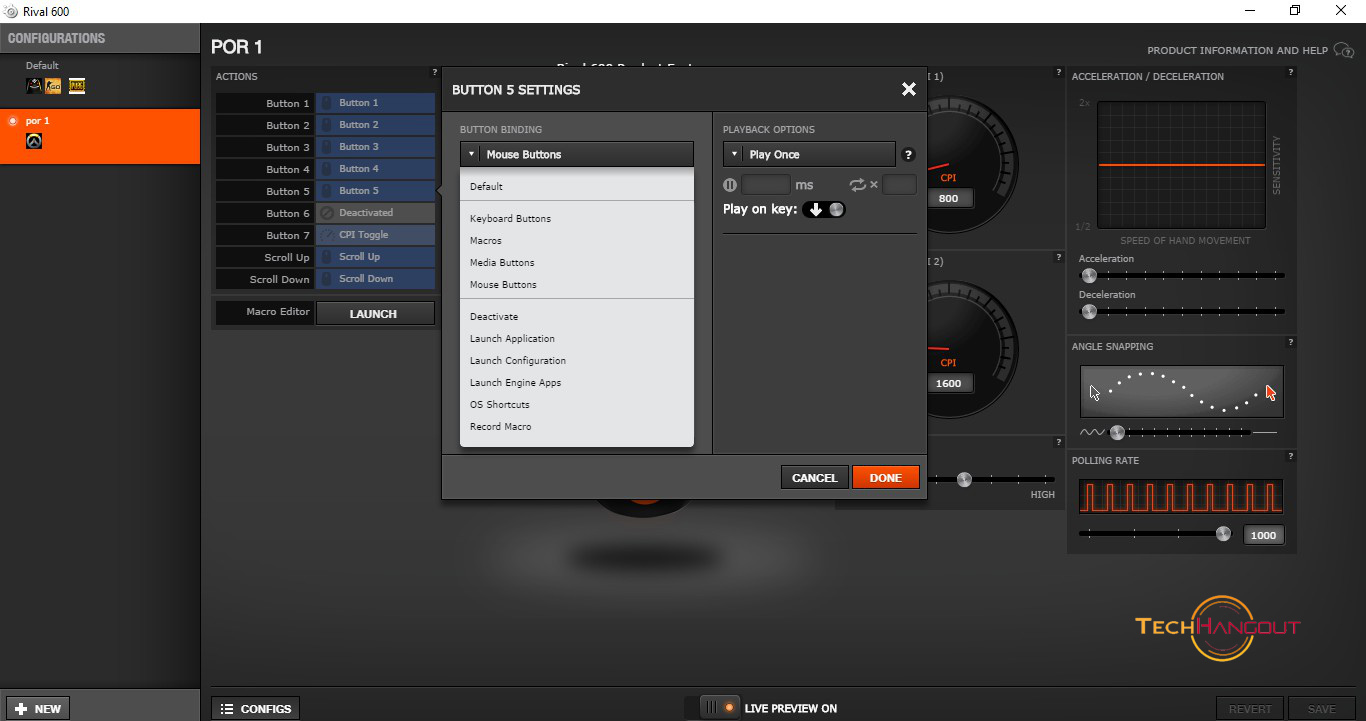Select the por 1 configuration radio dot
This screenshot has height=721, width=1366.
(x=13, y=121)
